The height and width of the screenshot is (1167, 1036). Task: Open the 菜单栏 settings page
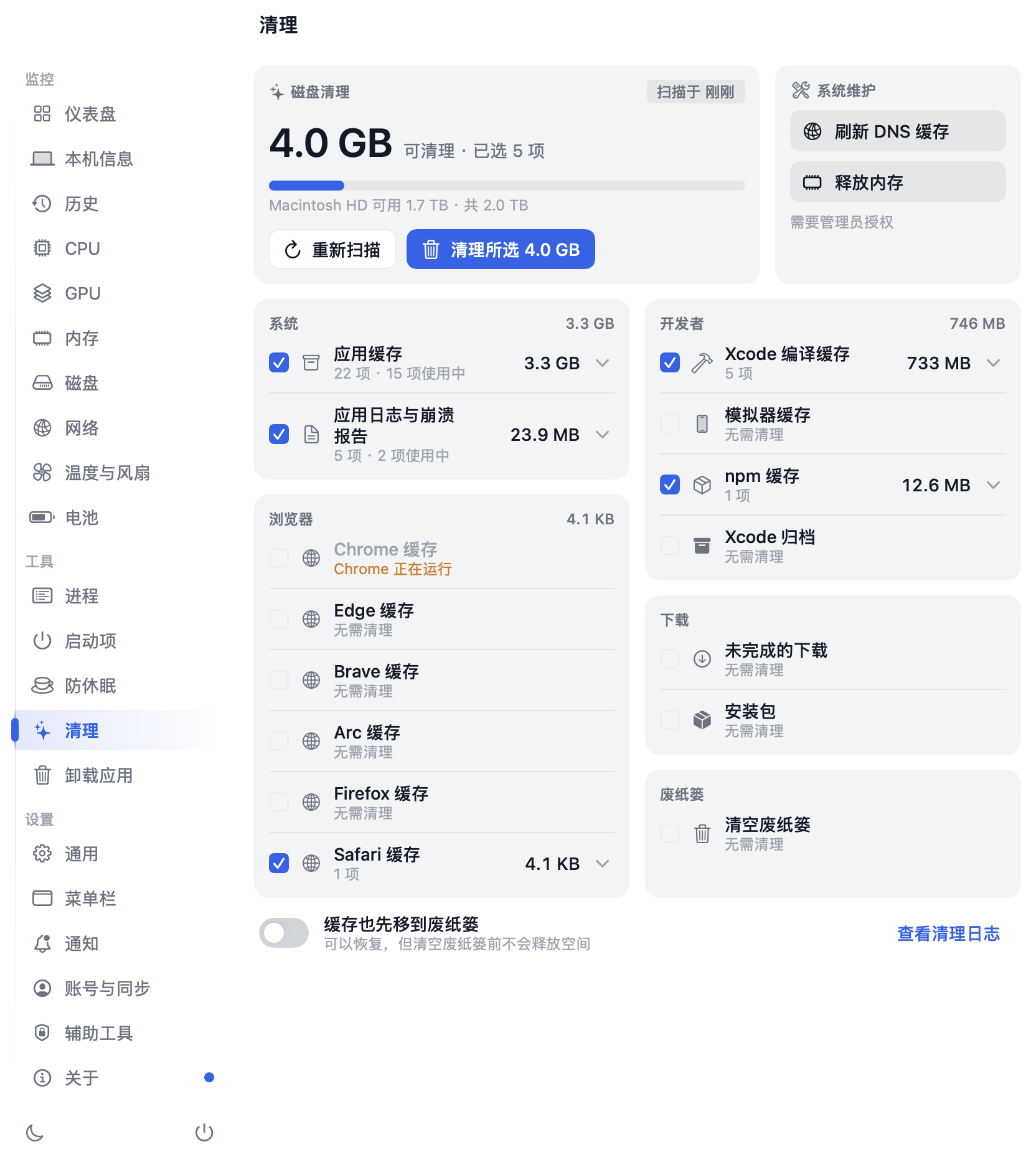point(116,899)
